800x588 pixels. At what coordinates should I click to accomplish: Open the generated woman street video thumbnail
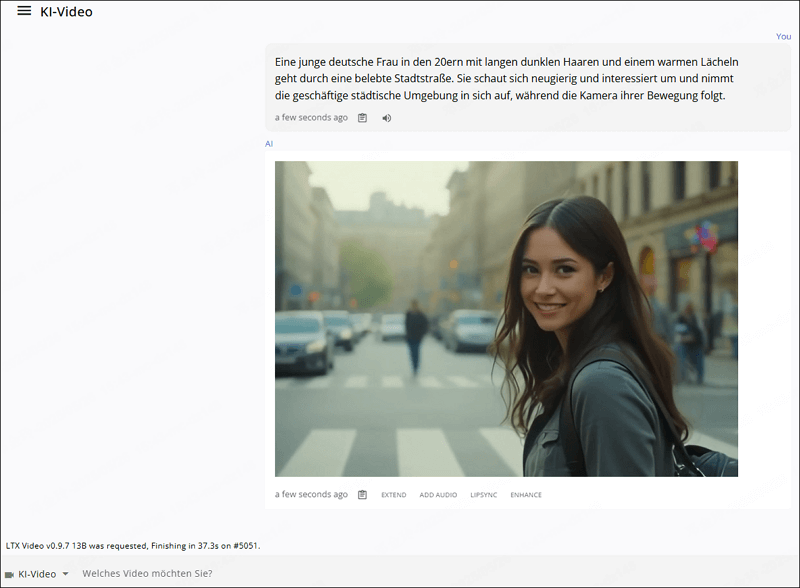click(506, 319)
